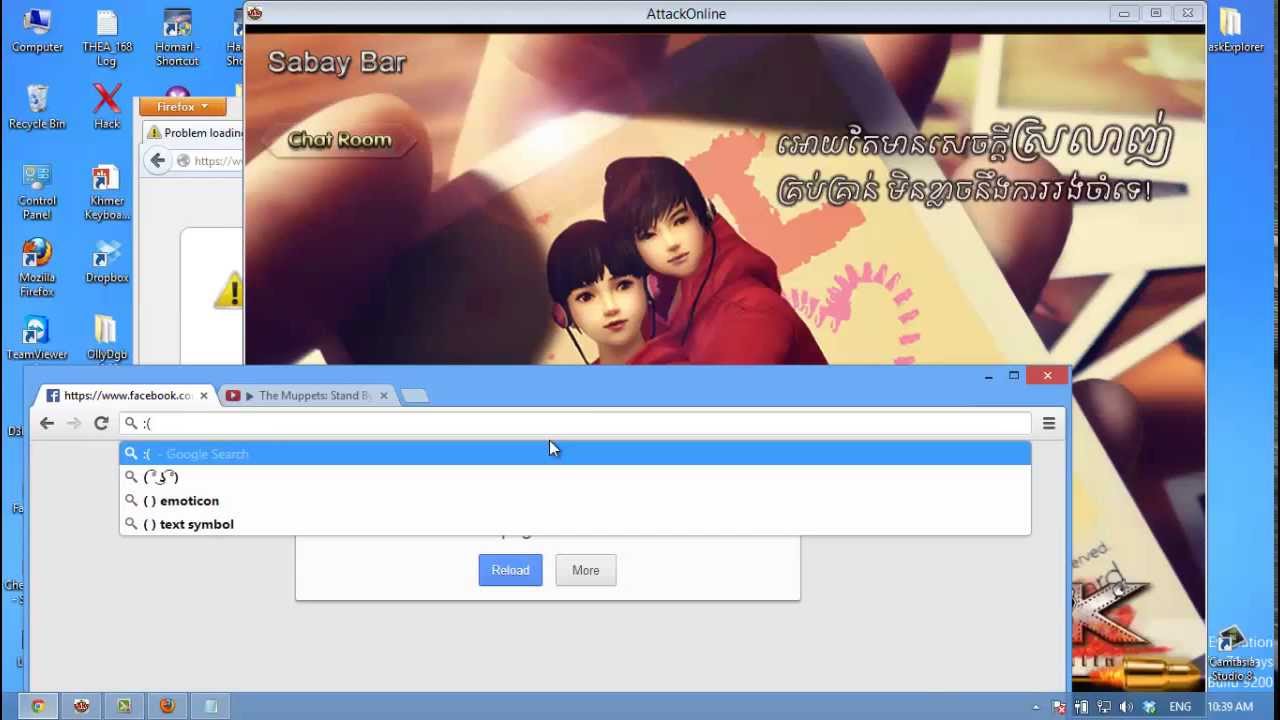This screenshot has height=720, width=1280.
Task: Launch Mozilla Firefox from the desktop
Action: [37, 268]
